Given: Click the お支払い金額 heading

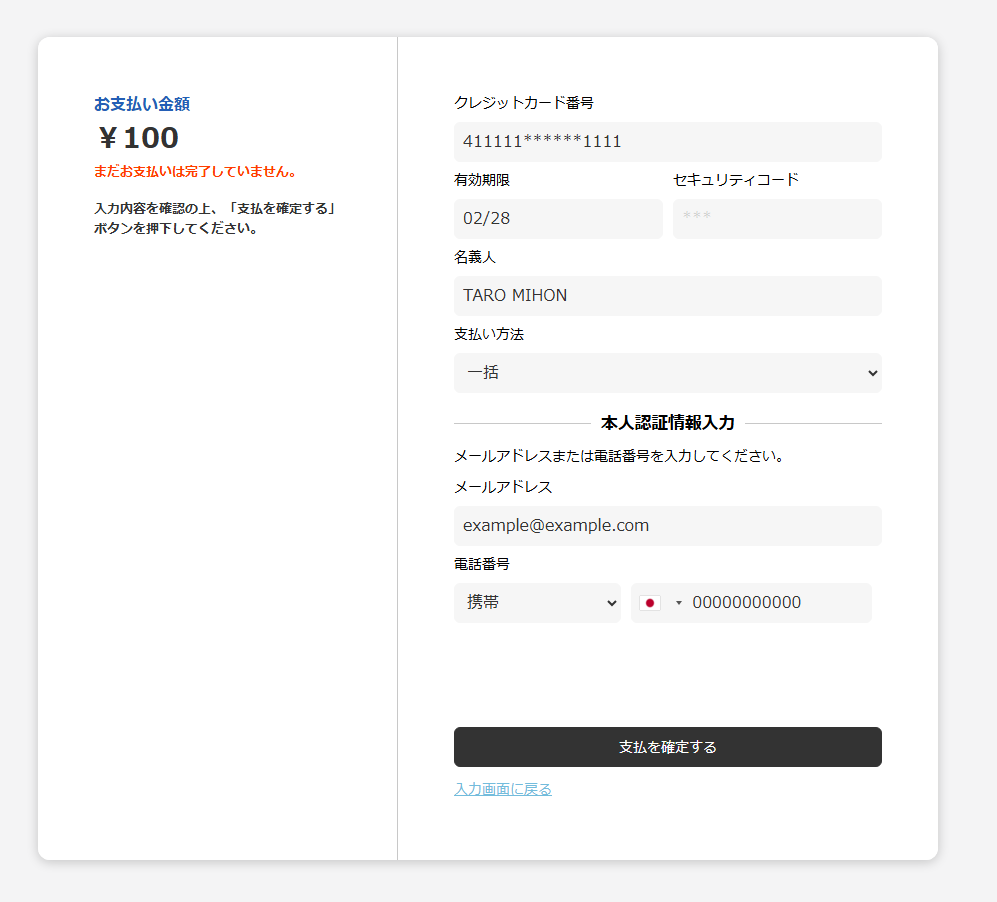Looking at the screenshot, I should click(142, 103).
